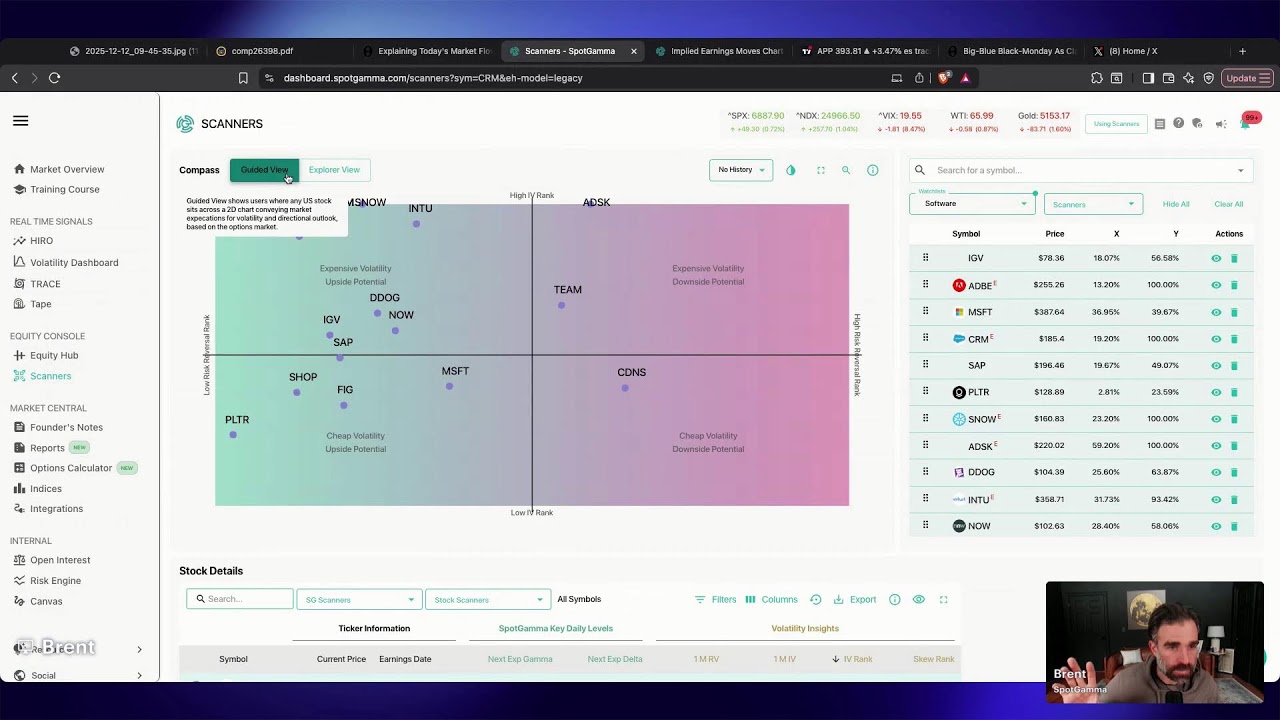1280x720 pixels.
Task: Click the compass contrast half-circle icon
Action: click(791, 170)
